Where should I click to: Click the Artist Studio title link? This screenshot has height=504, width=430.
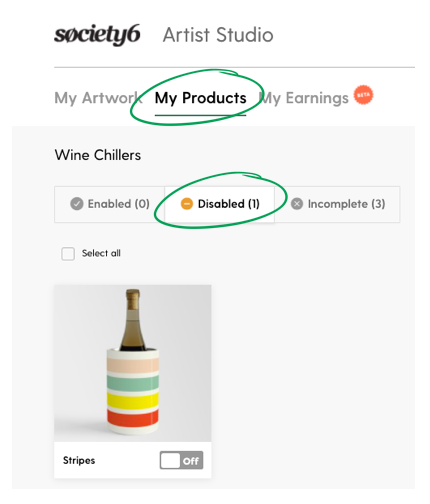pyautogui.click(x=218, y=35)
